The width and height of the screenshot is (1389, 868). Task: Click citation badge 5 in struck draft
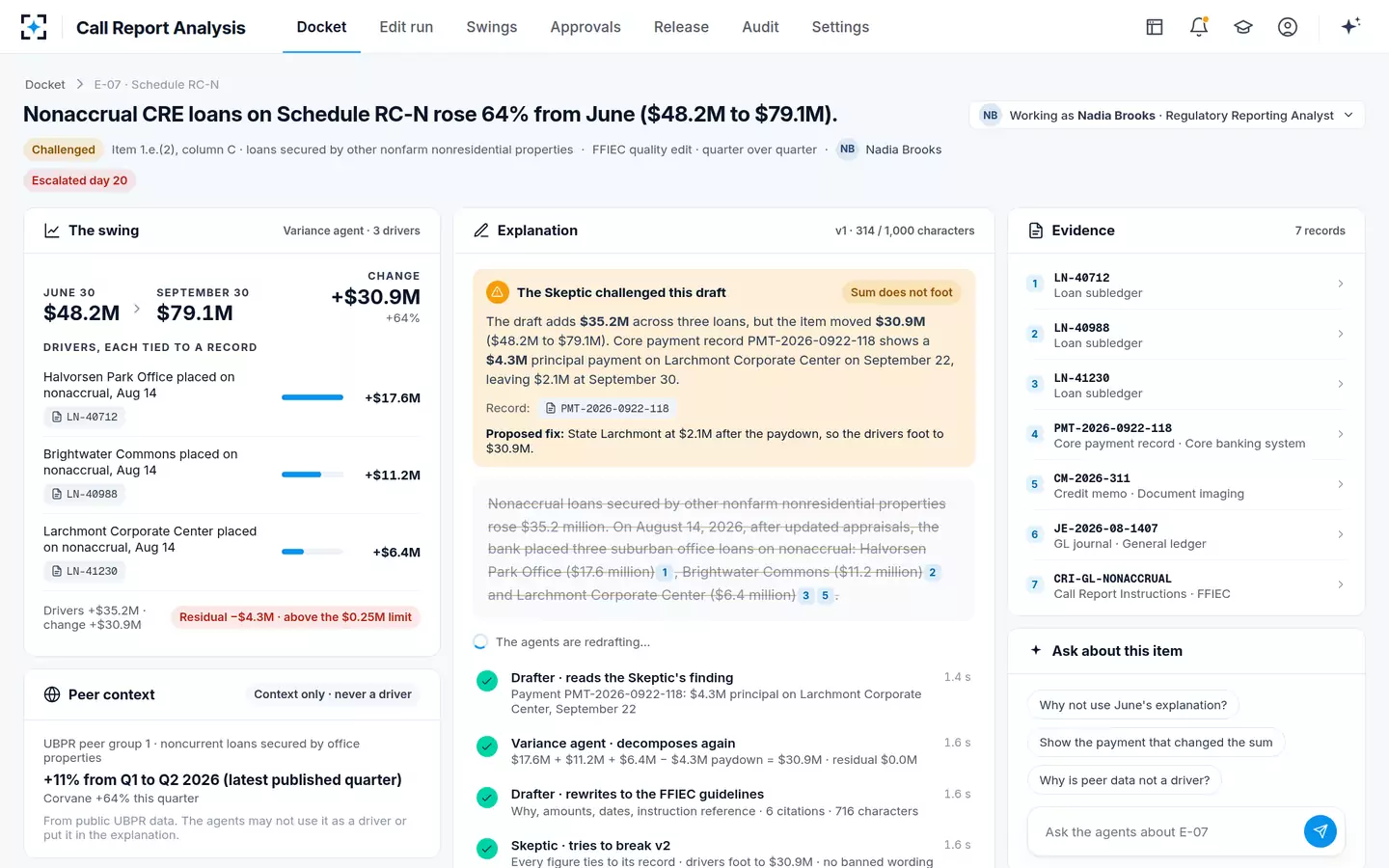coord(825,595)
